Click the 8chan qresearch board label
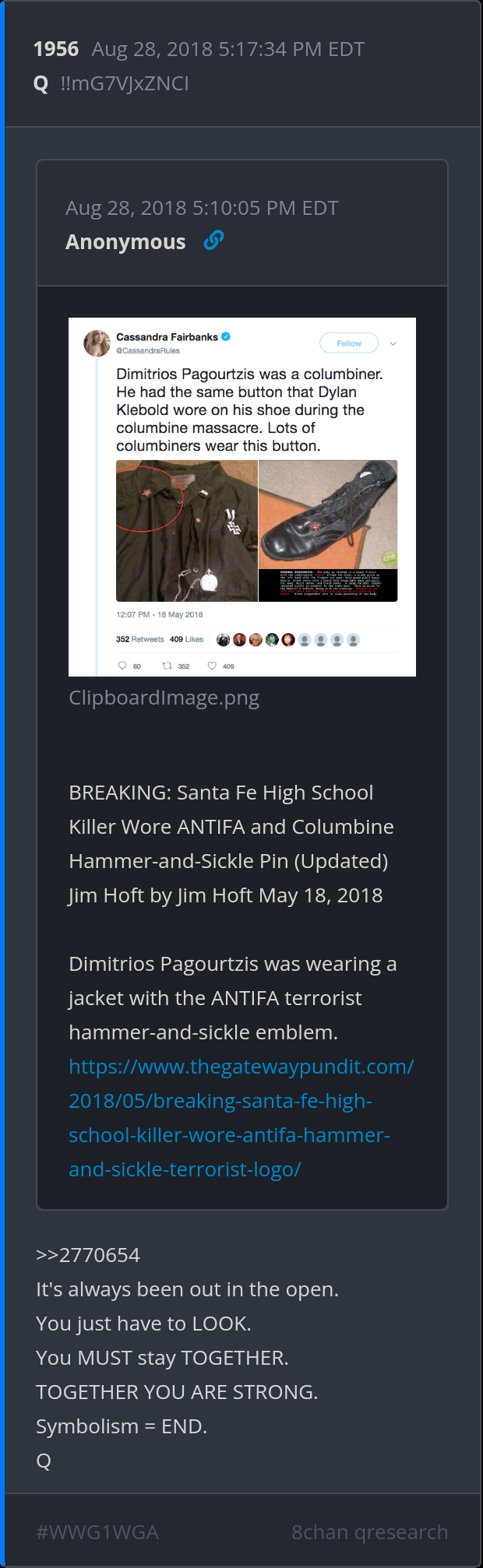This screenshot has height=1568, width=483. coord(370,1532)
